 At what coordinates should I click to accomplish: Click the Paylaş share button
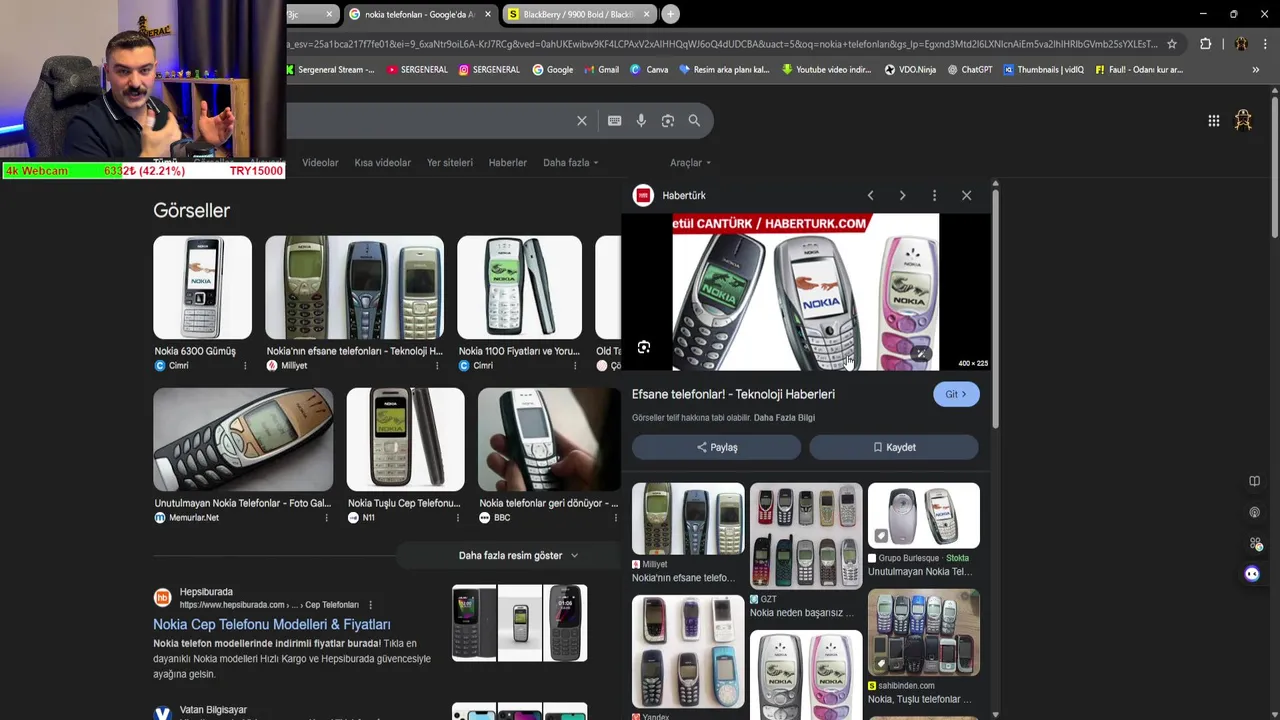pos(716,448)
